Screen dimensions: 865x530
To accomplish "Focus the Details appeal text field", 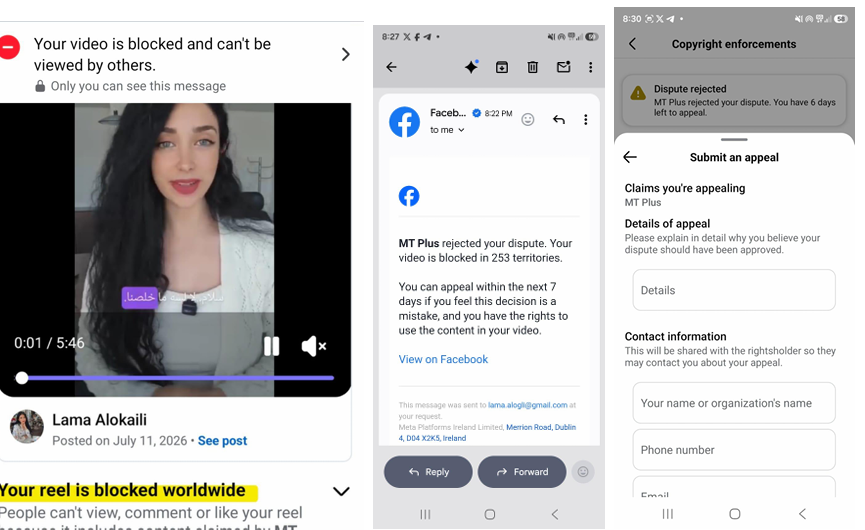I will click(734, 290).
